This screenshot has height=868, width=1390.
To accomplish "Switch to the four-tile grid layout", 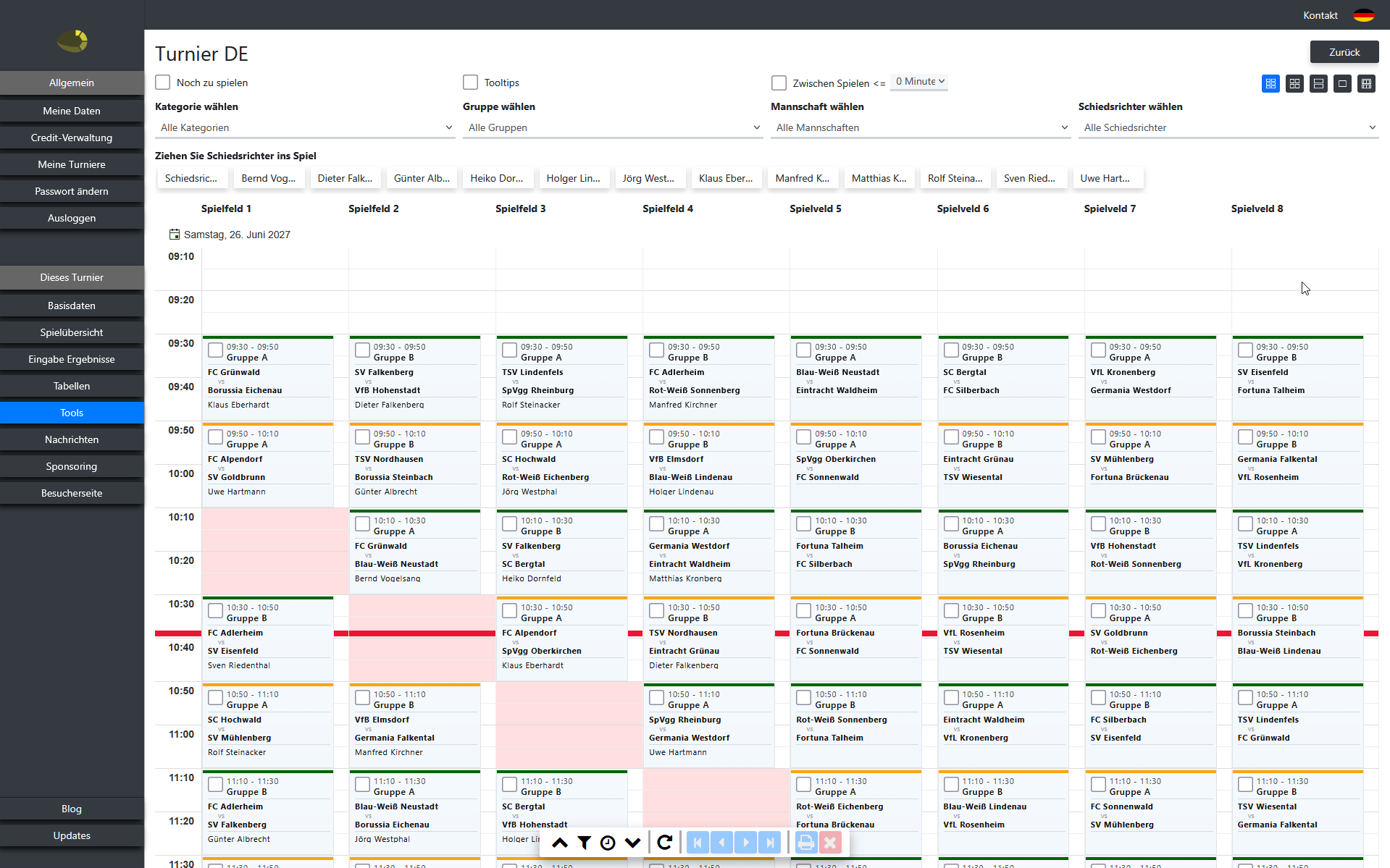I will pos(1294,84).
